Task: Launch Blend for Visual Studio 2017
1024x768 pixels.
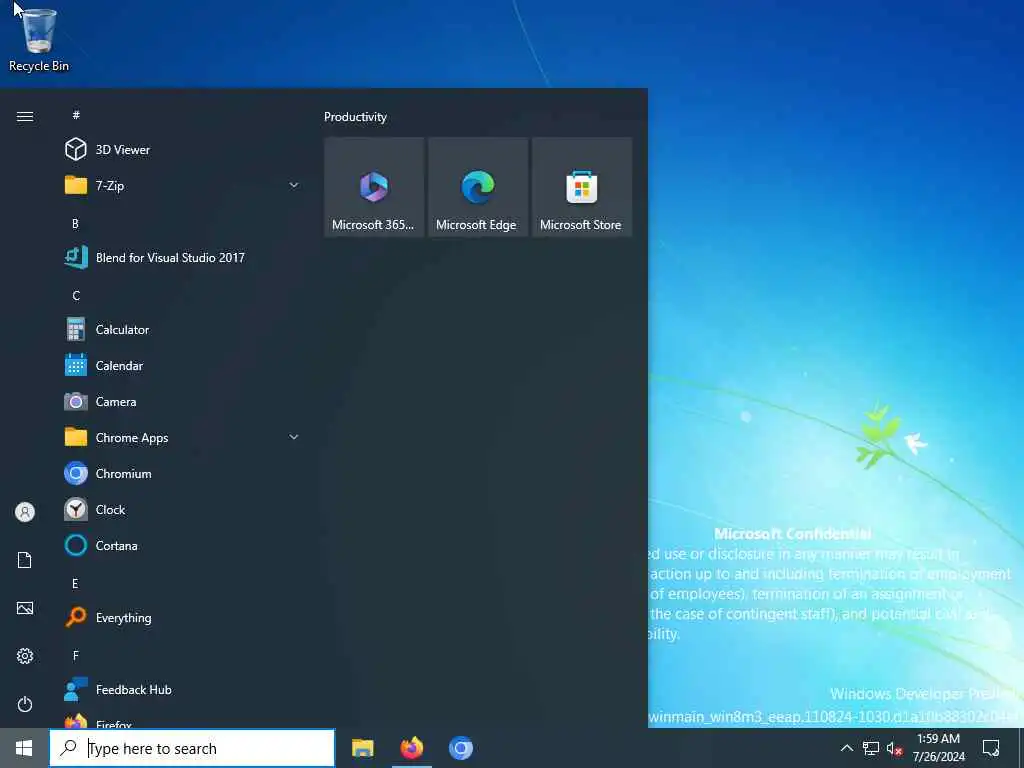Action: pyautogui.click(x=183, y=257)
